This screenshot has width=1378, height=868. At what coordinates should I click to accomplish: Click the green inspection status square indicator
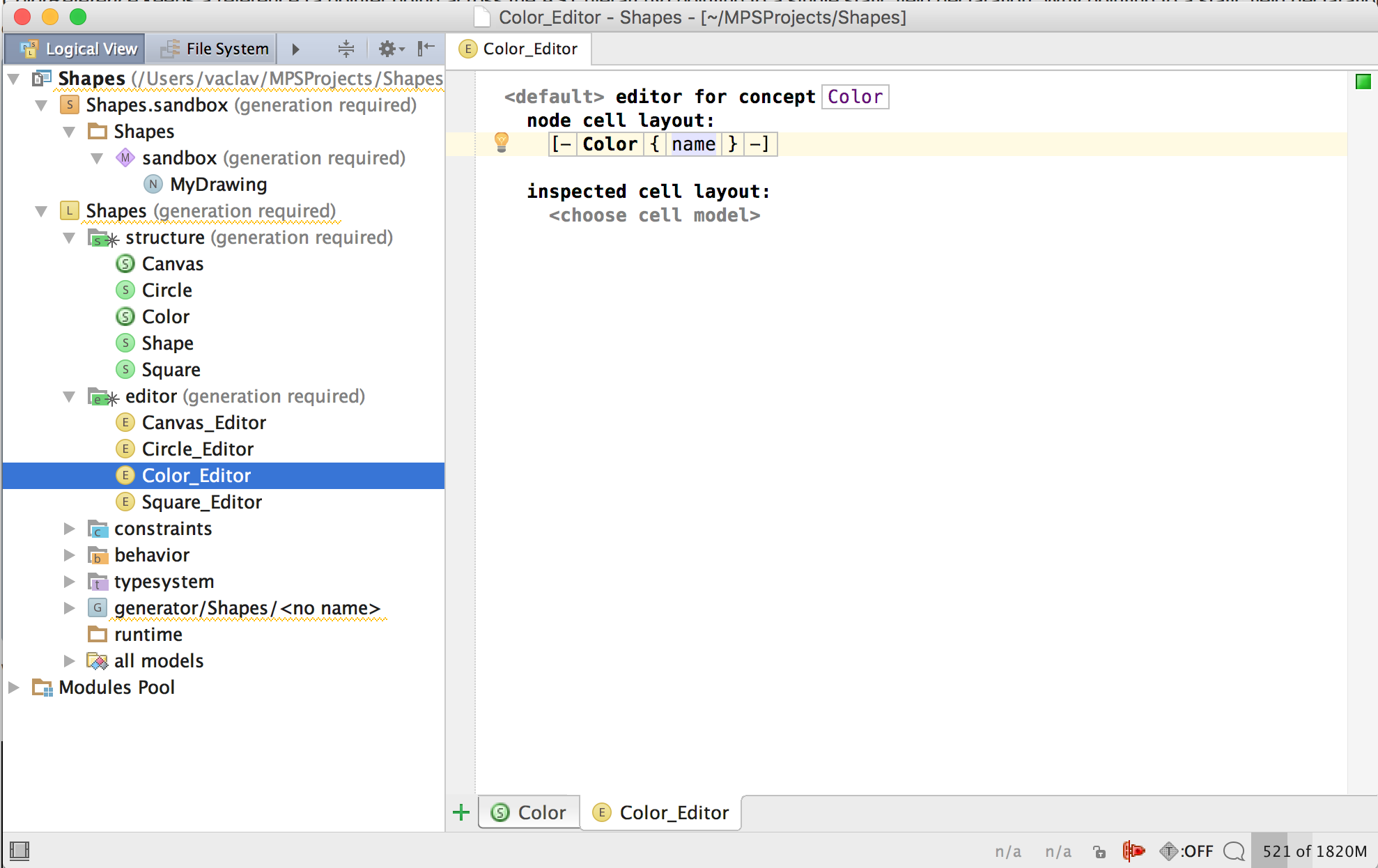[x=1363, y=82]
